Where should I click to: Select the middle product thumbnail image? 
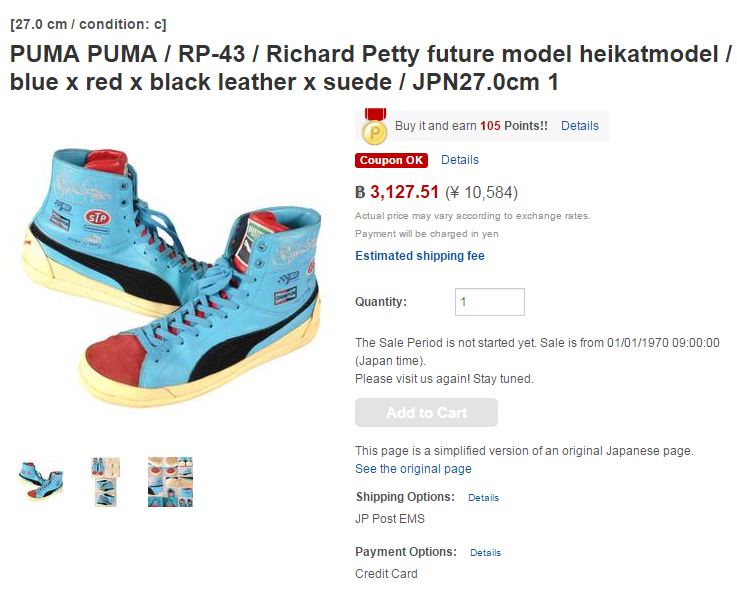point(105,482)
